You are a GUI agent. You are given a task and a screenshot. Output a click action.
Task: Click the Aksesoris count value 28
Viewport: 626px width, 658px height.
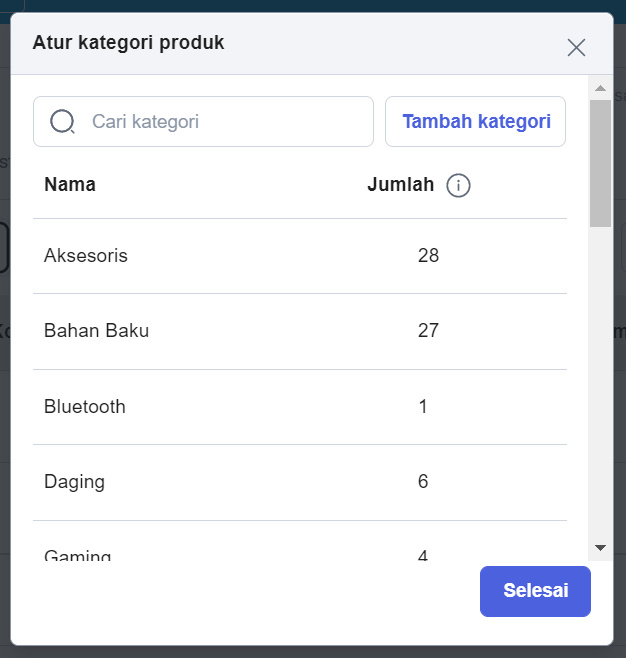[x=428, y=256]
